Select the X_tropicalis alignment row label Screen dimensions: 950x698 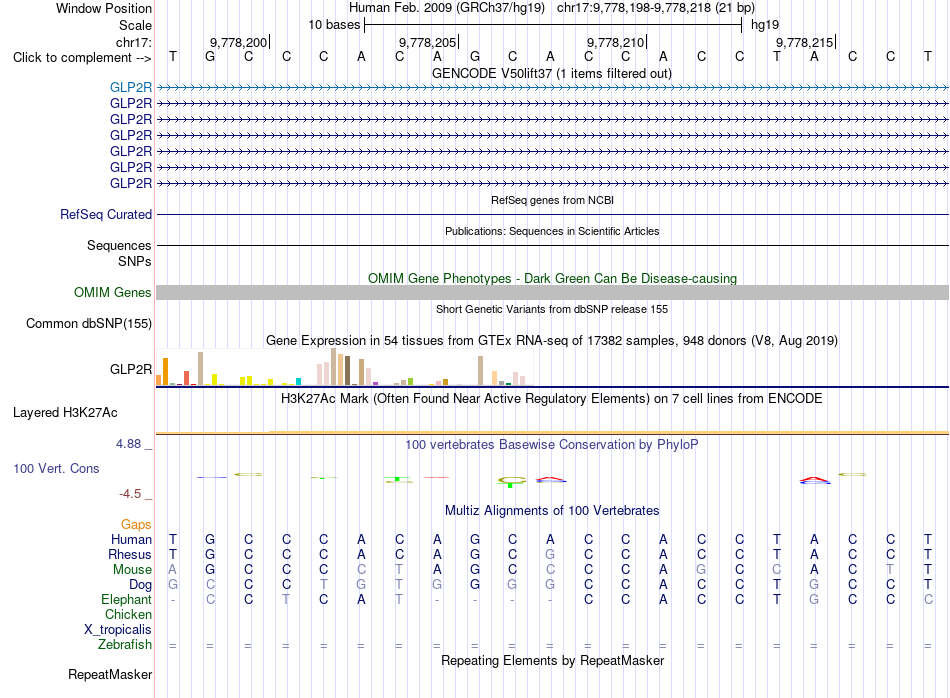118,630
